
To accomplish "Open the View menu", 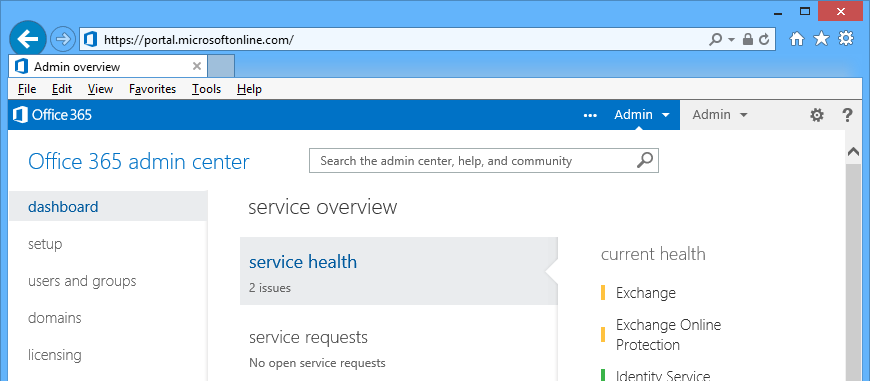I will point(100,89).
